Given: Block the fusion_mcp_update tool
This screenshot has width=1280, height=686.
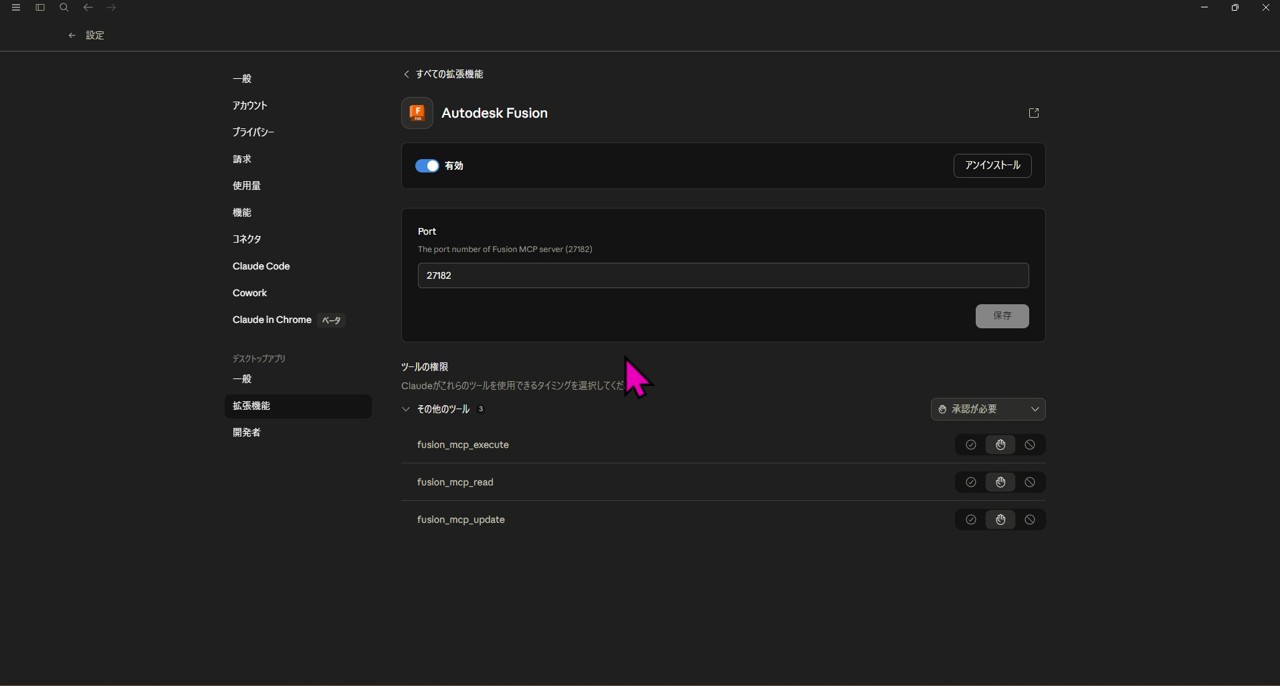Looking at the screenshot, I should (1030, 520).
